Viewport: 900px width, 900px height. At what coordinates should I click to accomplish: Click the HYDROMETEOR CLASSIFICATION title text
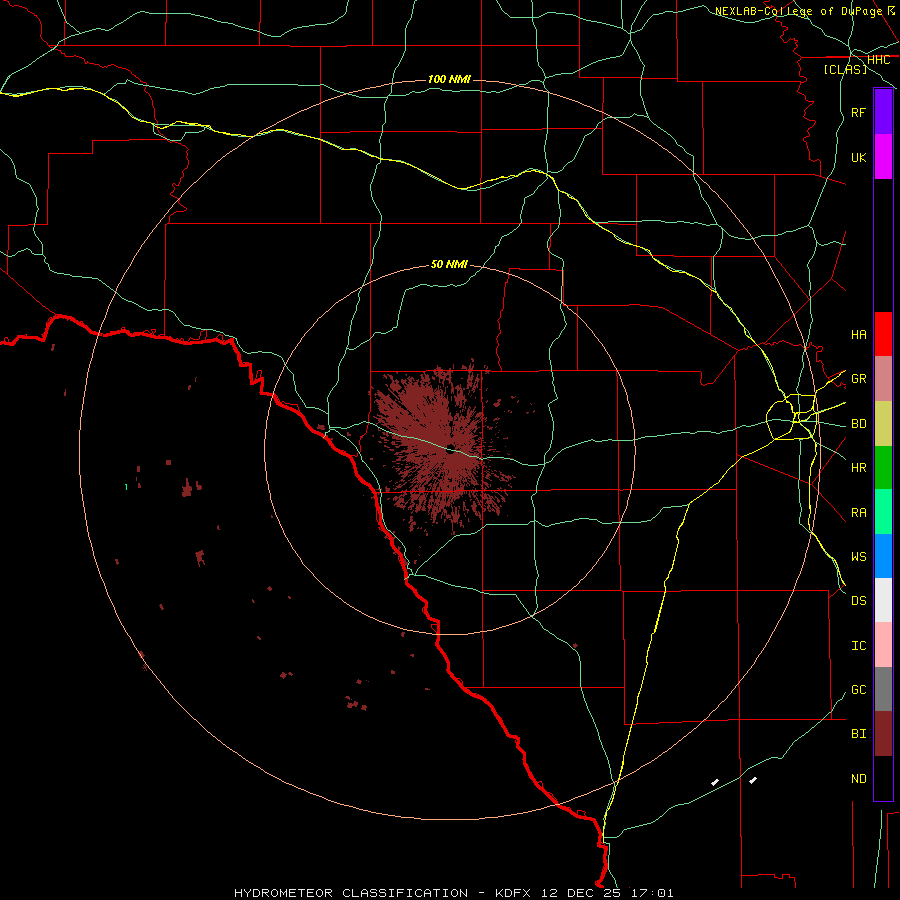(351, 893)
